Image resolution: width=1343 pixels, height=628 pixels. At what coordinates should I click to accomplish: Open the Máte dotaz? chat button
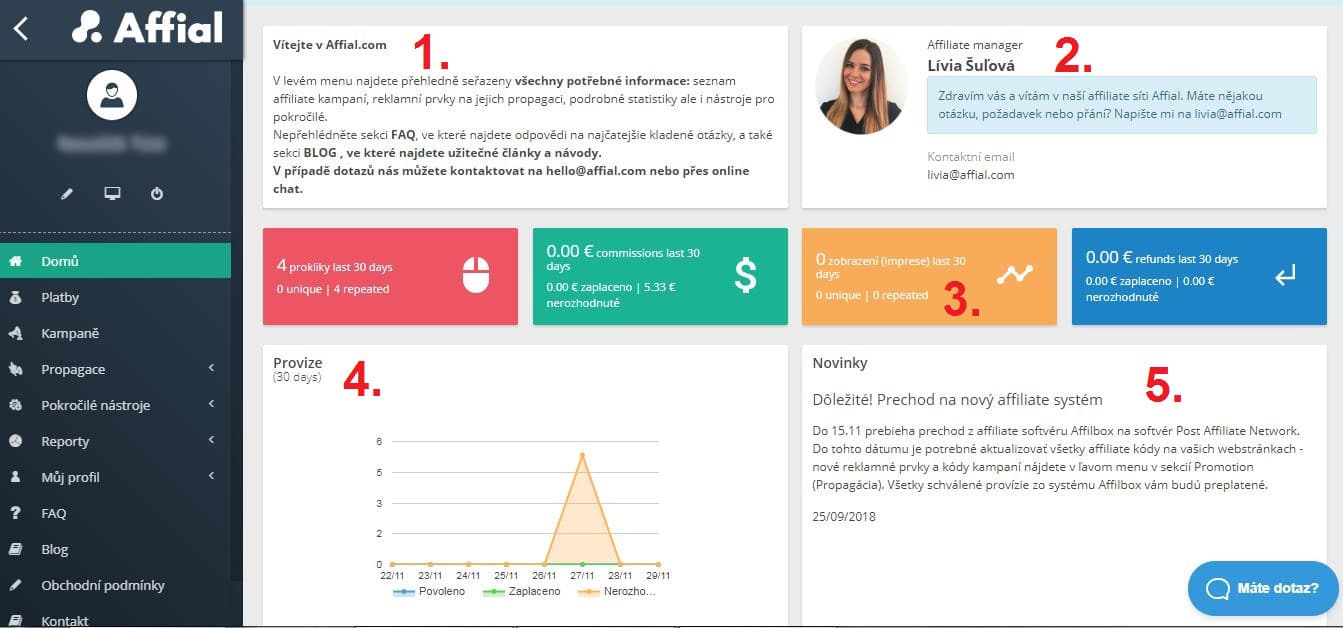[1262, 588]
